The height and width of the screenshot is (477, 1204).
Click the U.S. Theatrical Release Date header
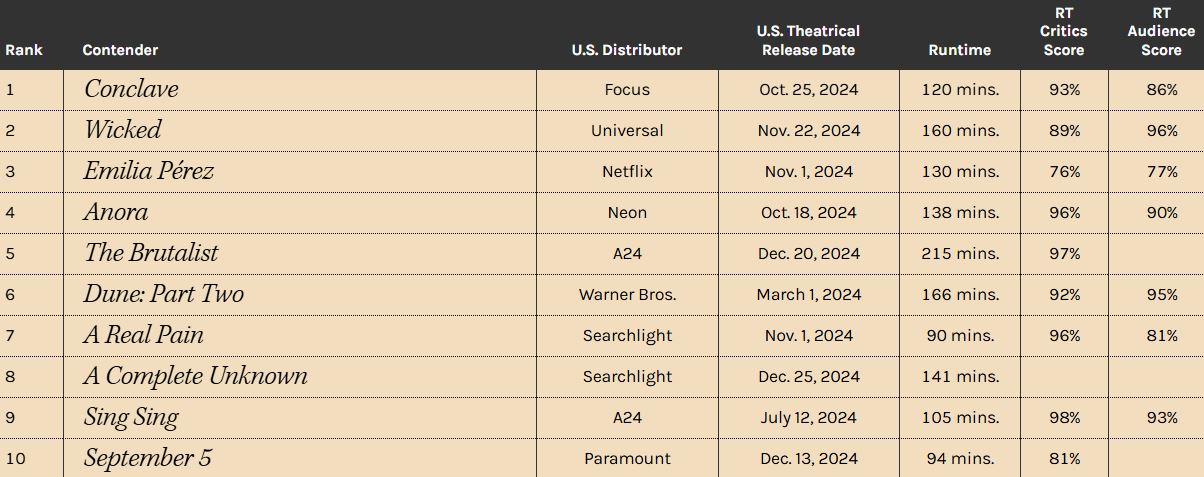pos(808,40)
